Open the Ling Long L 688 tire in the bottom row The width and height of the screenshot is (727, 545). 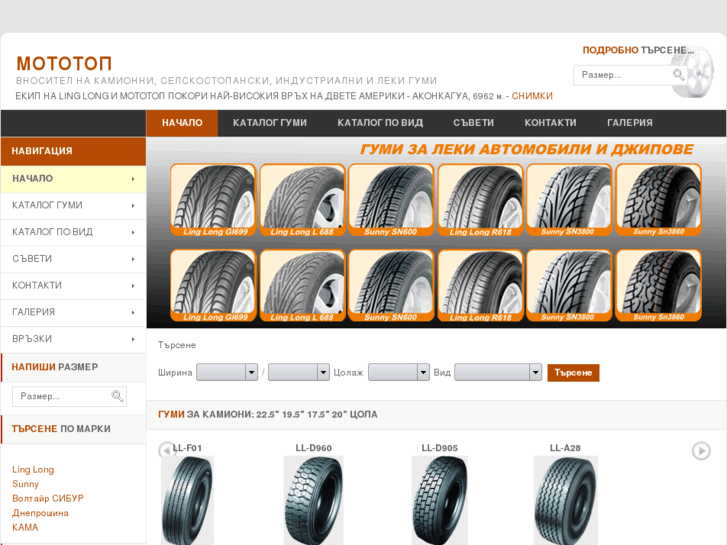[x=302, y=285]
